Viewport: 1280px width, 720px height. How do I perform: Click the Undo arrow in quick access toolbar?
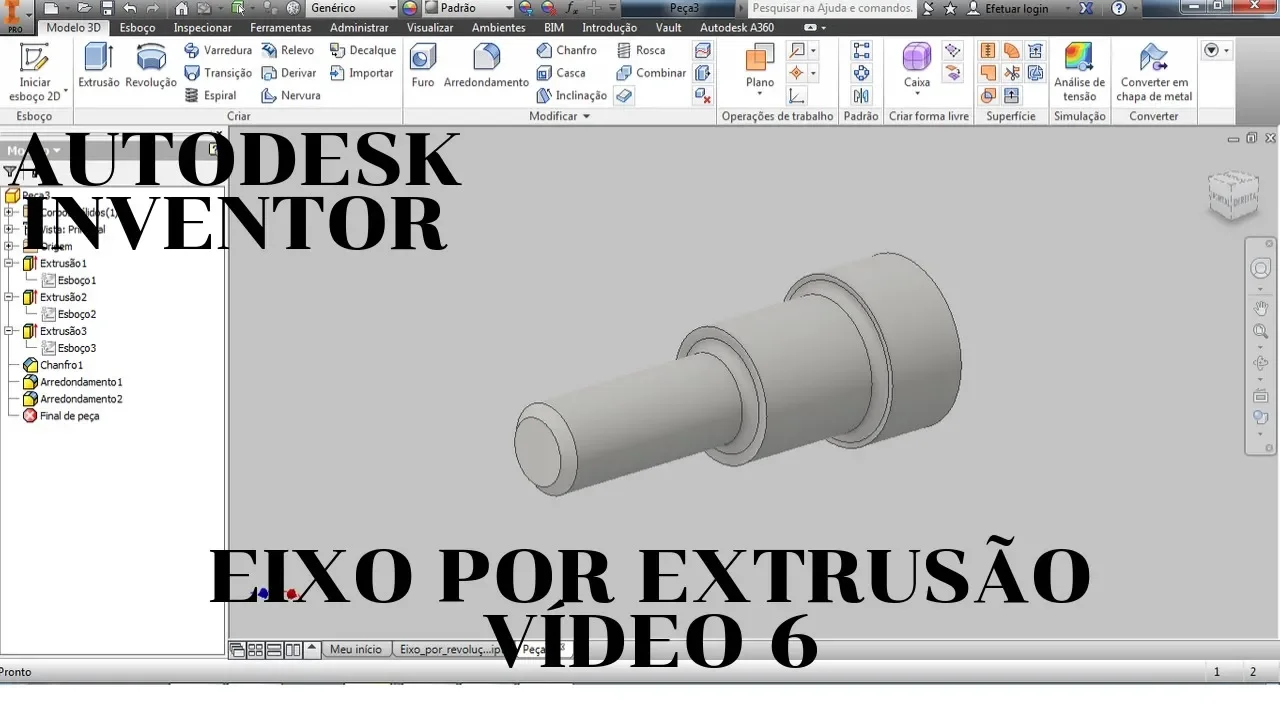tap(129, 8)
